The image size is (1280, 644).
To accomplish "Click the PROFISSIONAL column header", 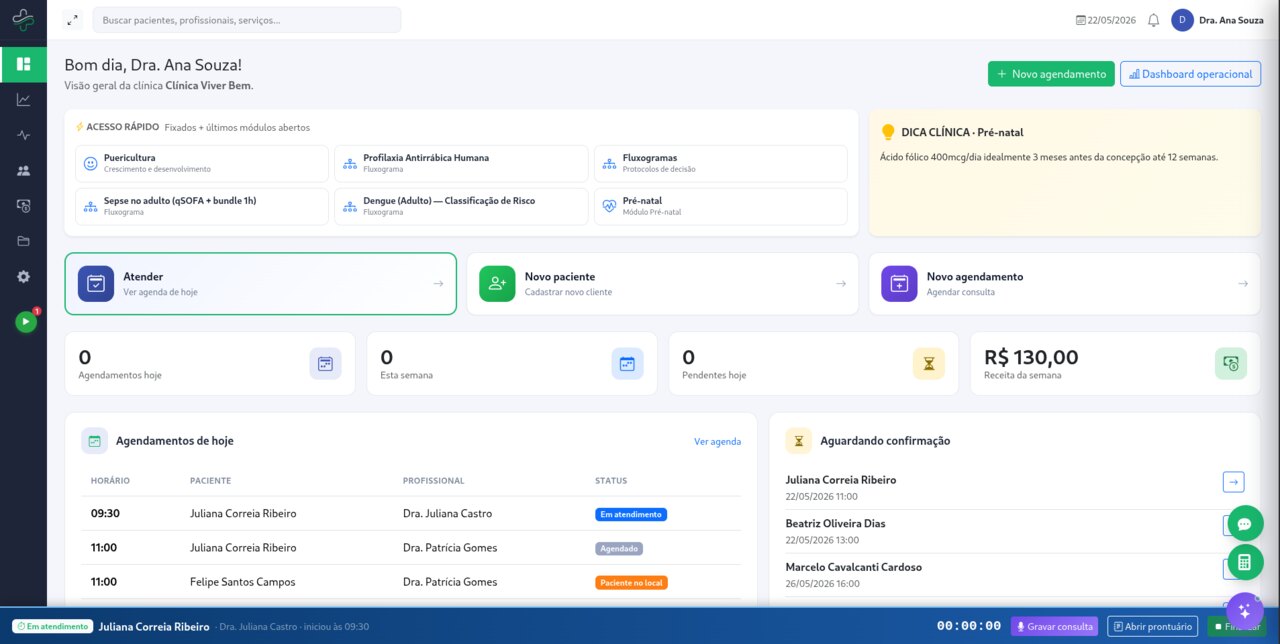I will [x=434, y=481].
